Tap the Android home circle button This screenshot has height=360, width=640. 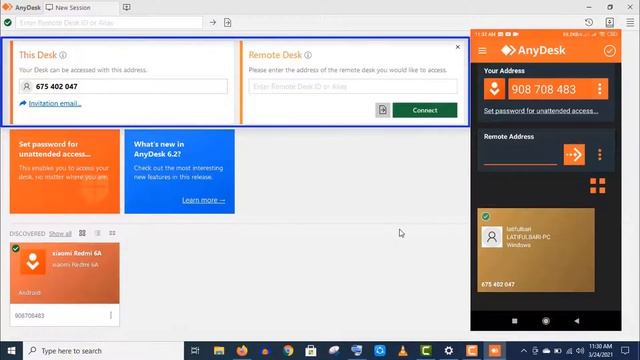[x=546, y=321]
